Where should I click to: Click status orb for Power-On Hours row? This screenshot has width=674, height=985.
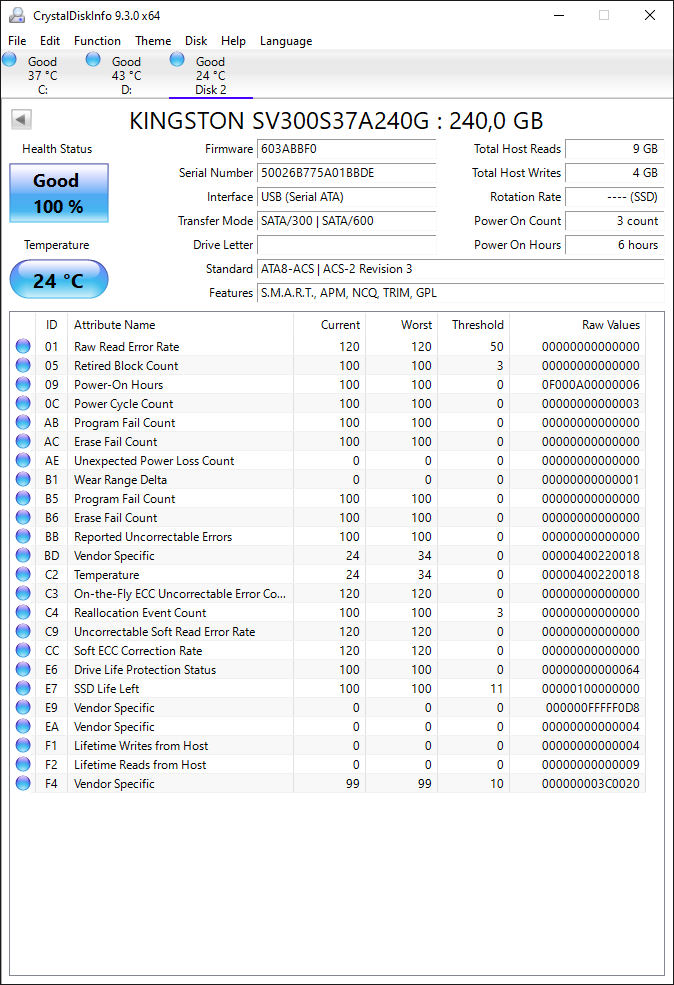point(23,384)
